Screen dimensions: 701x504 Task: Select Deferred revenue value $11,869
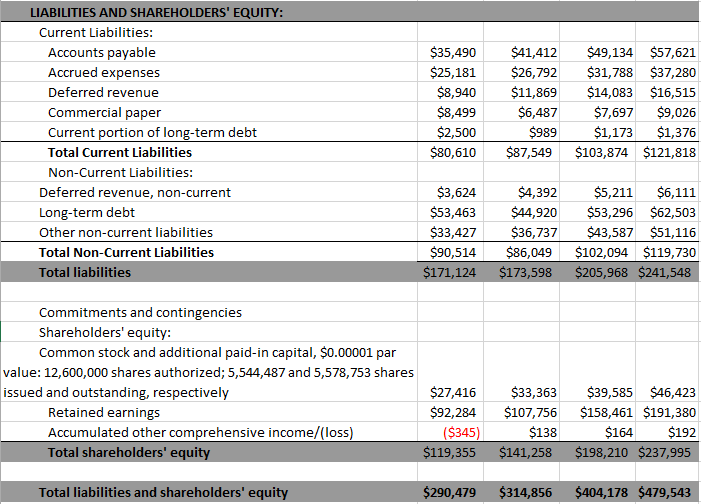coord(533,92)
